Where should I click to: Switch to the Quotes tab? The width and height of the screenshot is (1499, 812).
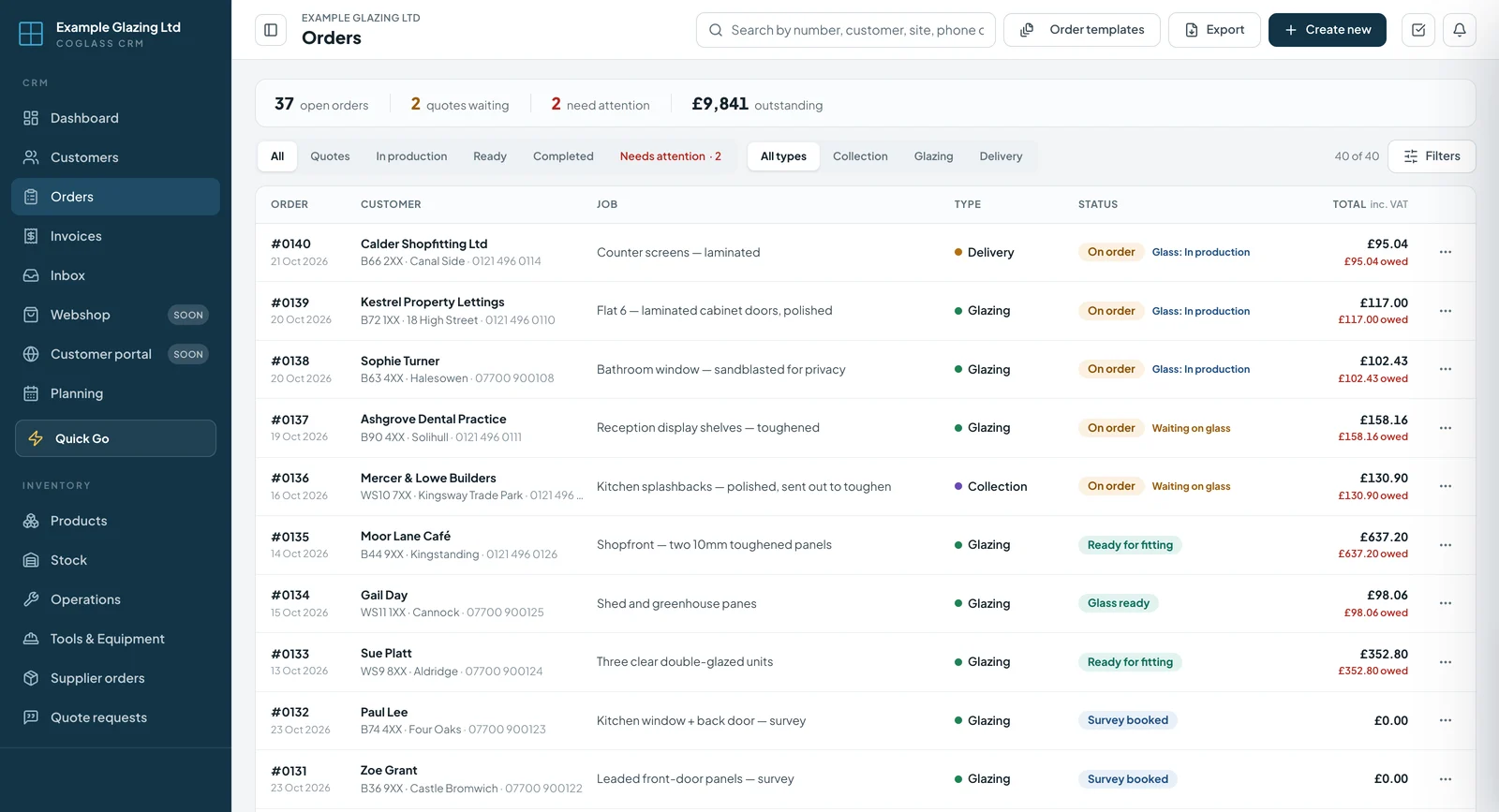[x=330, y=156]
